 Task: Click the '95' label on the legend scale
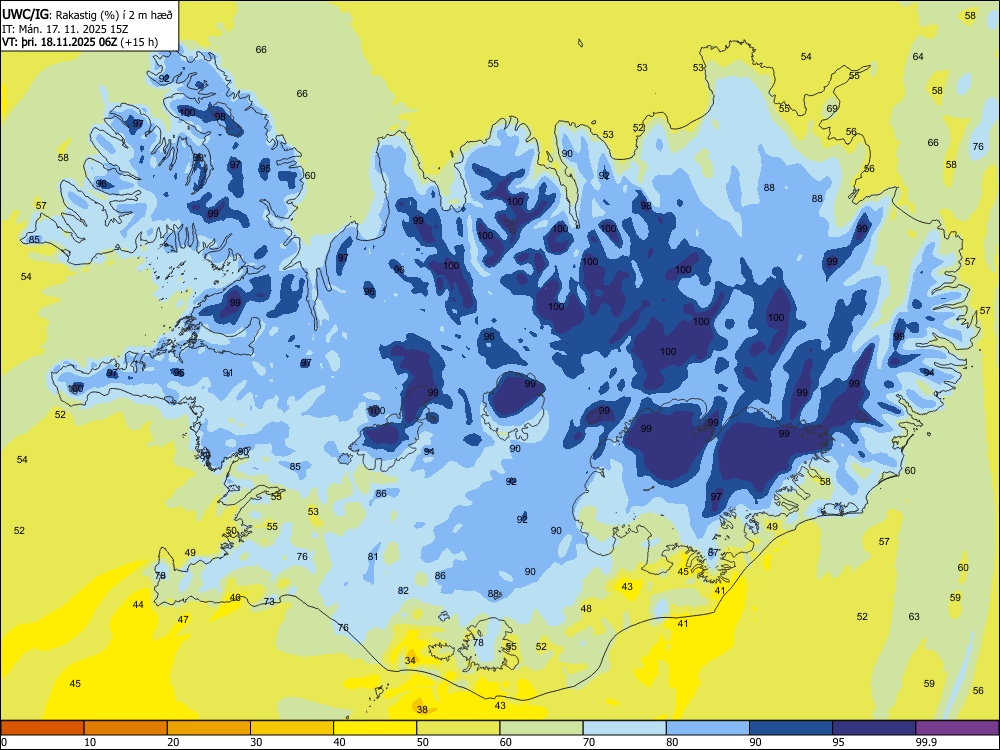tap(838, 742)
